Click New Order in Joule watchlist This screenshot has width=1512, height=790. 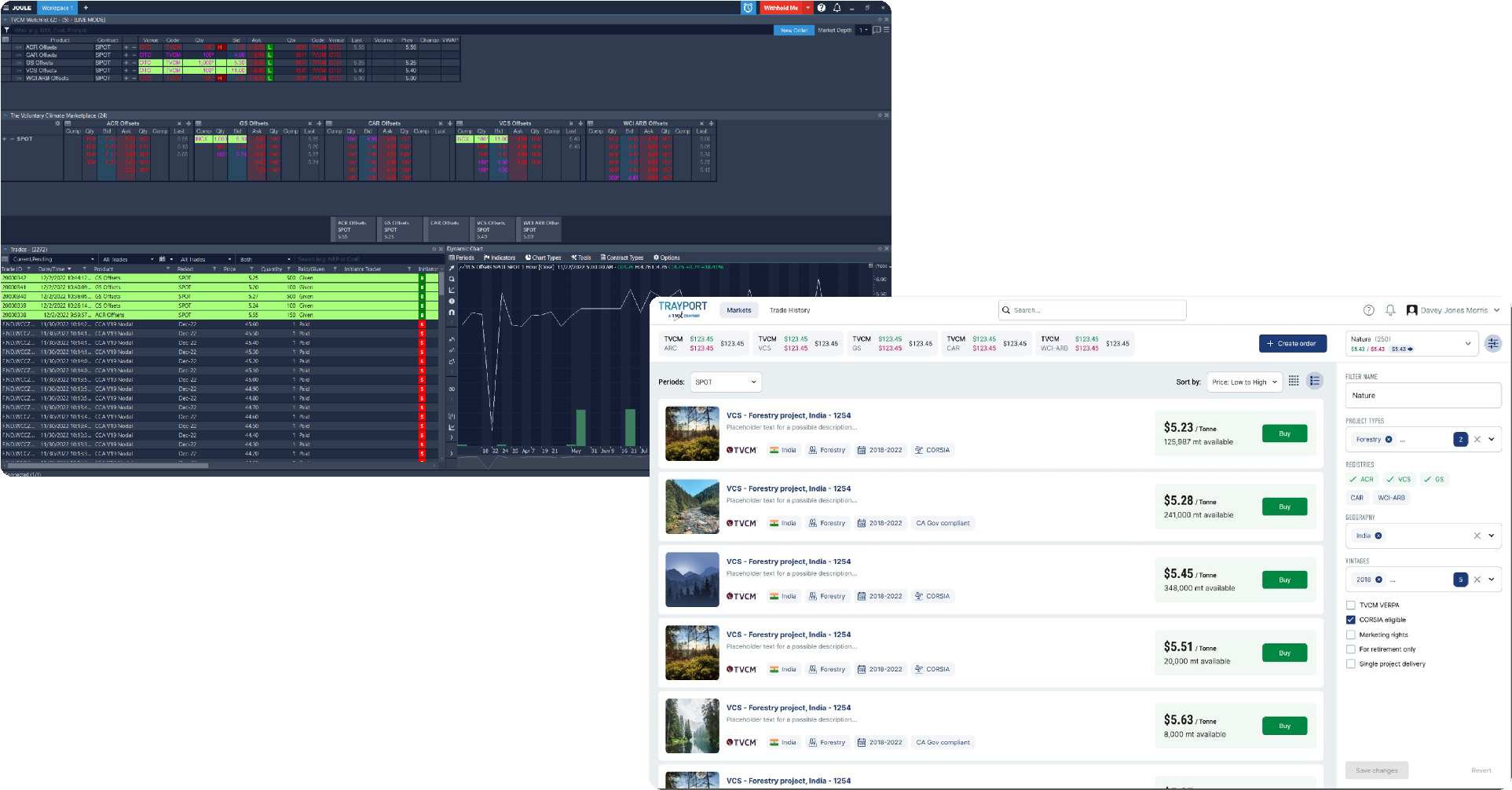point(794,30)
